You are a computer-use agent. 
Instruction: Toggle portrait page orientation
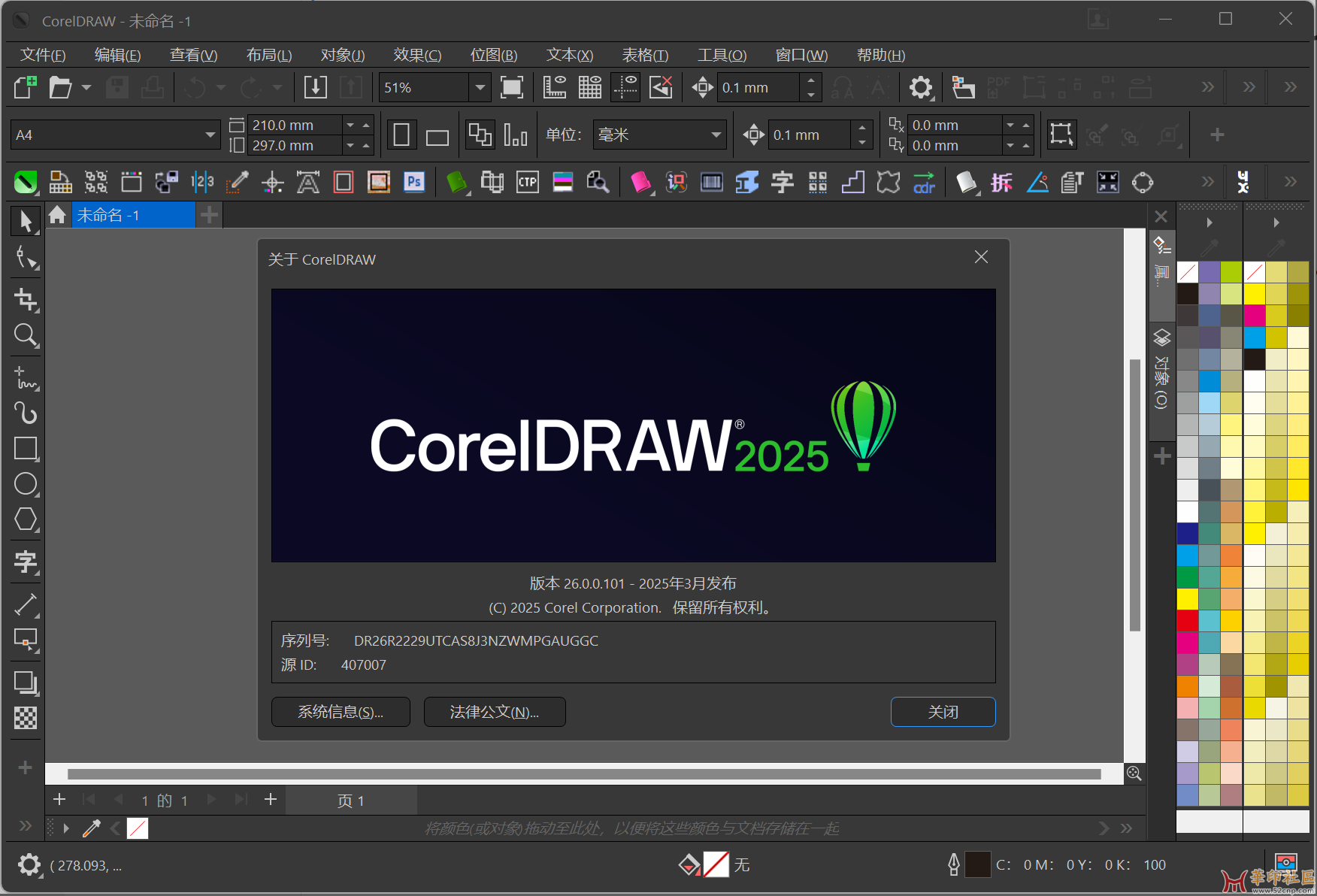coord(402,135)
